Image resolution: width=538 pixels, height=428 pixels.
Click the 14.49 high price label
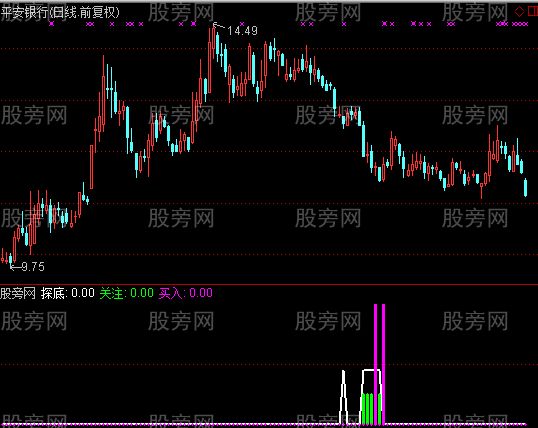242,31
